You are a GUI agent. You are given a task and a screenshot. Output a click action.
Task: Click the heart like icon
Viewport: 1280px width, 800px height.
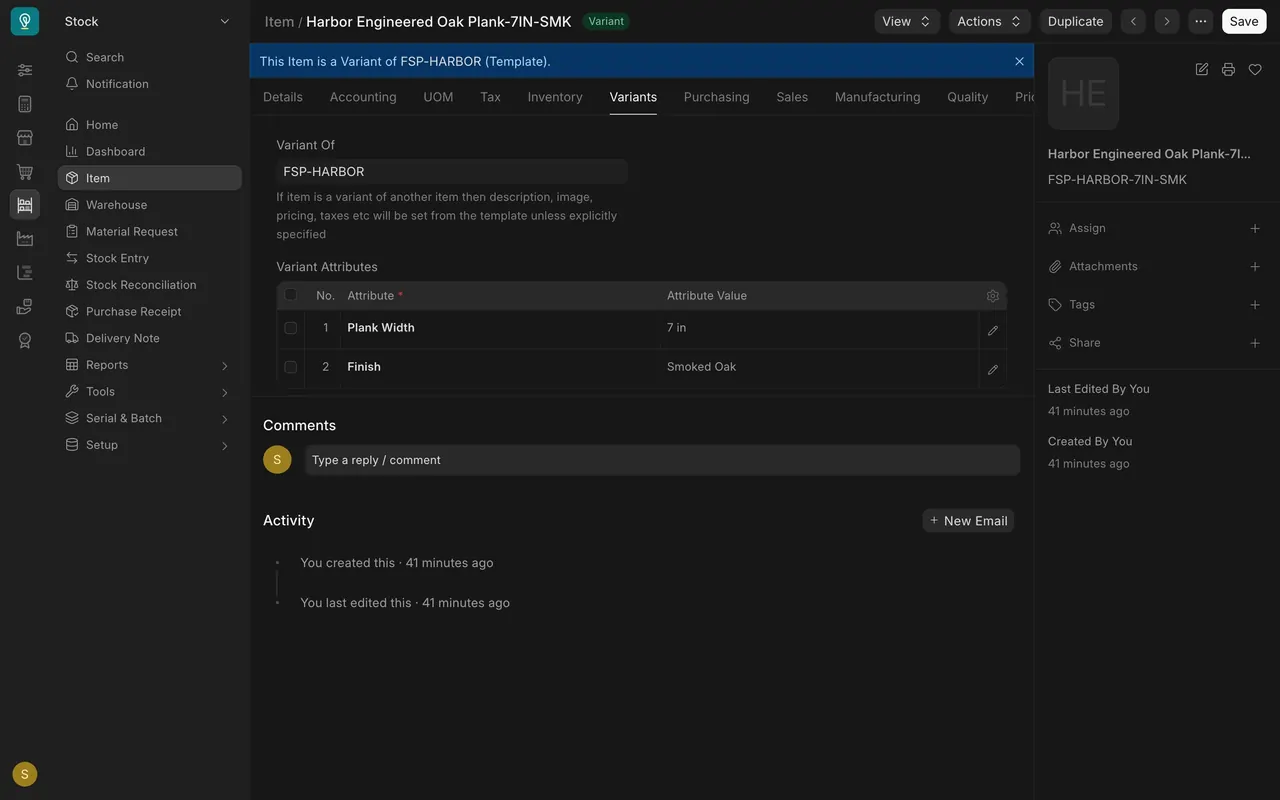coord(1255,69)
